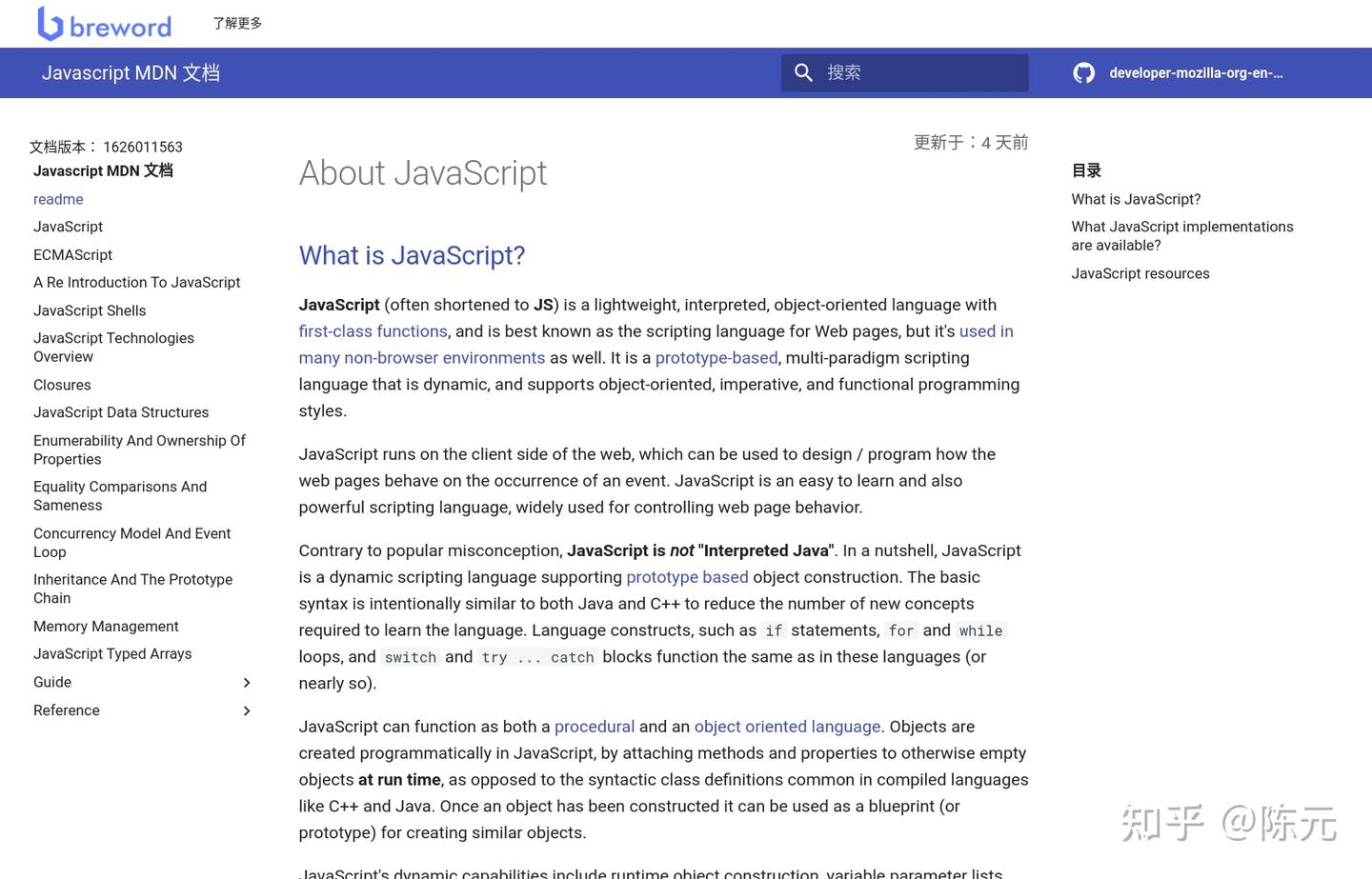
Task: Open Inheritance And The Prototype Chain
Action: (132, 589)
